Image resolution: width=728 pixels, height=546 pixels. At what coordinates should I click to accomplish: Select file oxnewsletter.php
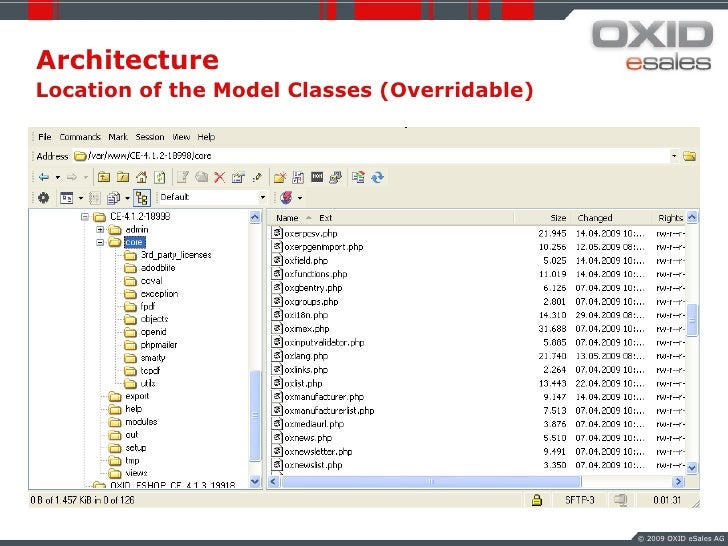(318, 451)
